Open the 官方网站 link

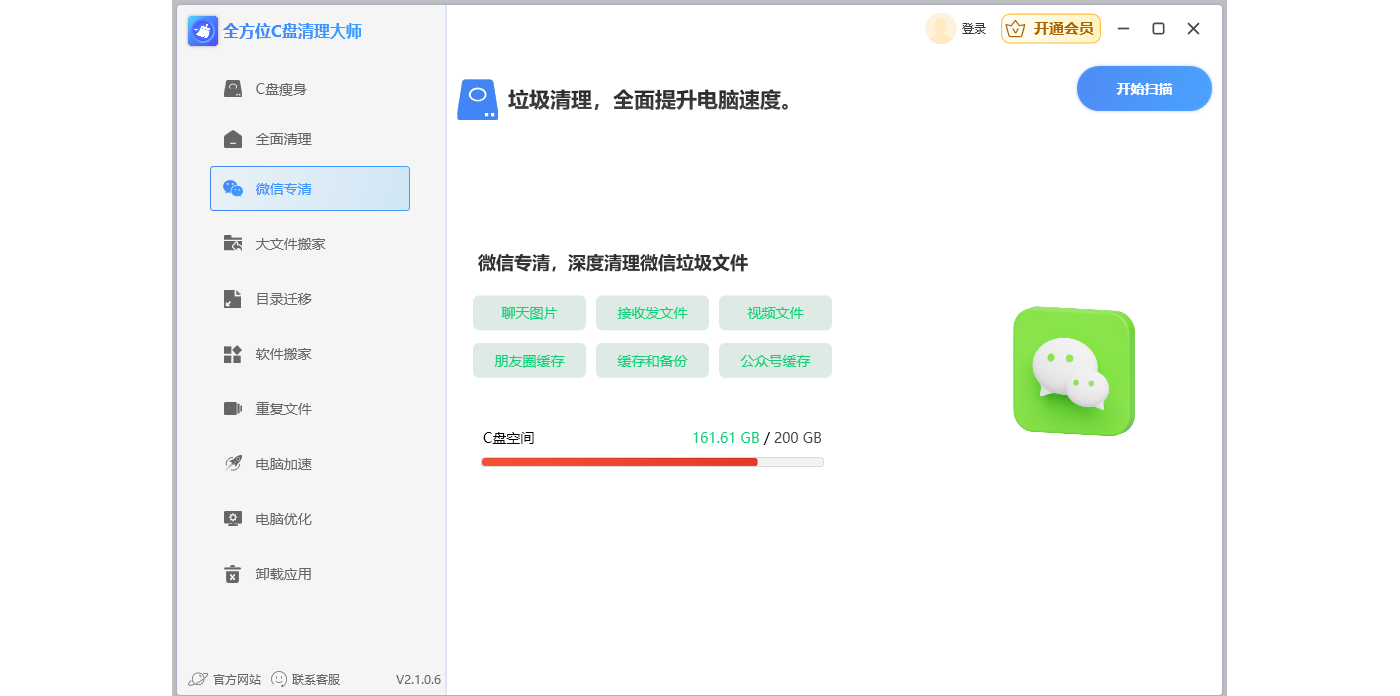coord(225,679)
